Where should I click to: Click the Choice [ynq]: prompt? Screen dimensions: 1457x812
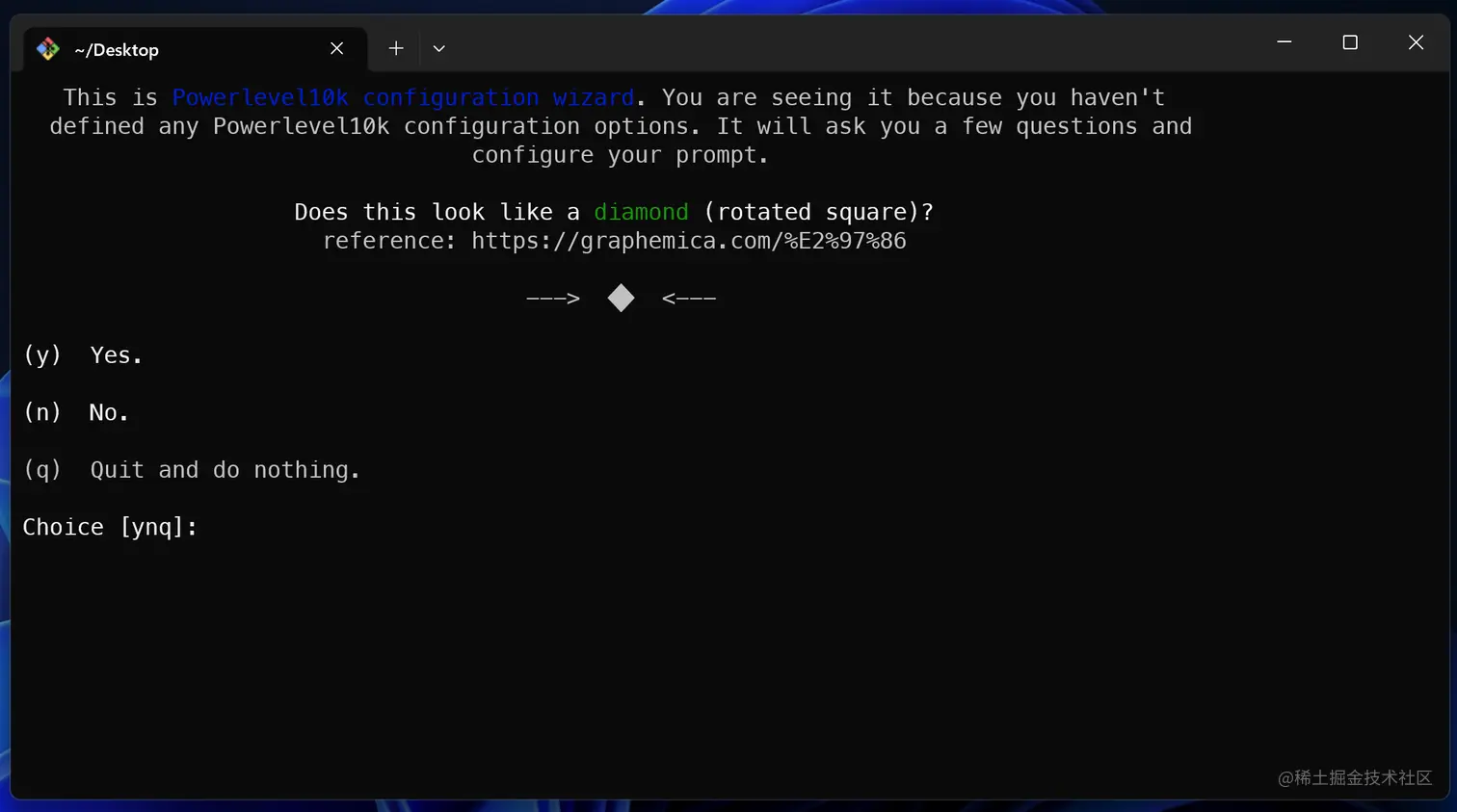pos(110,528)
